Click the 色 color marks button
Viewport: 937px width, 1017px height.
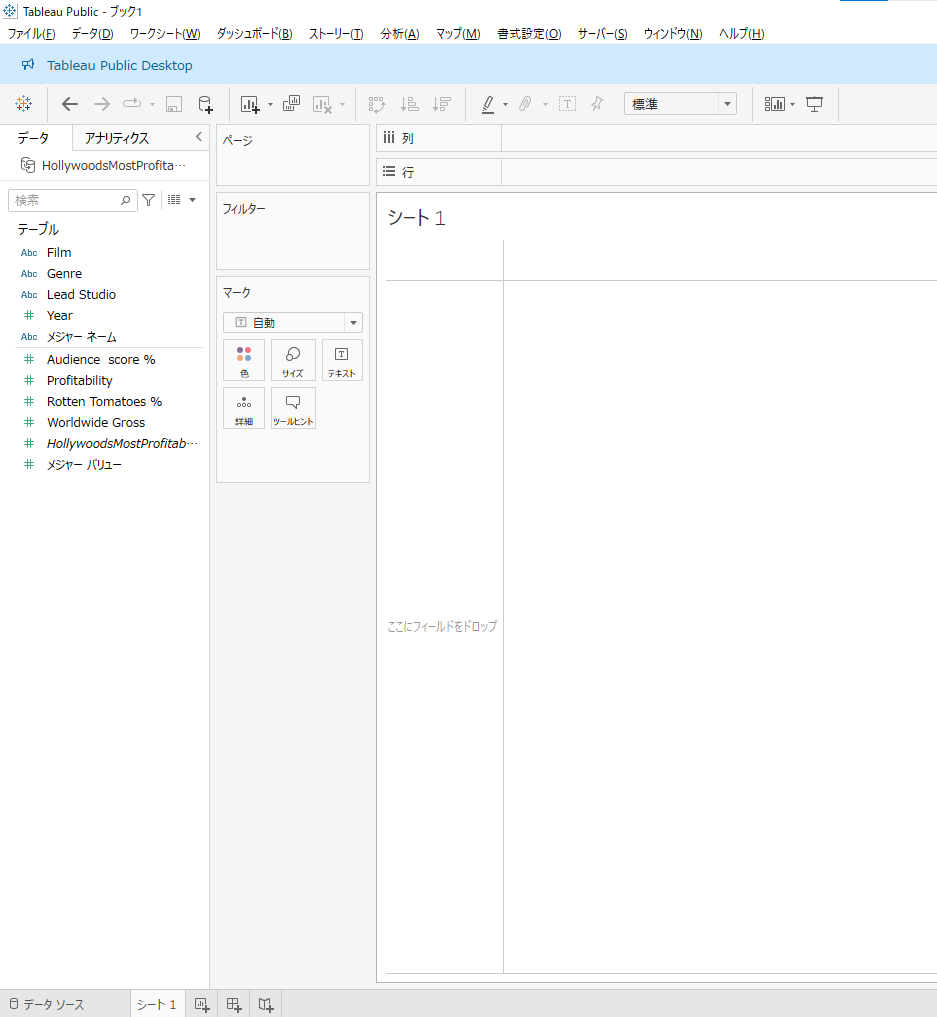244,360
